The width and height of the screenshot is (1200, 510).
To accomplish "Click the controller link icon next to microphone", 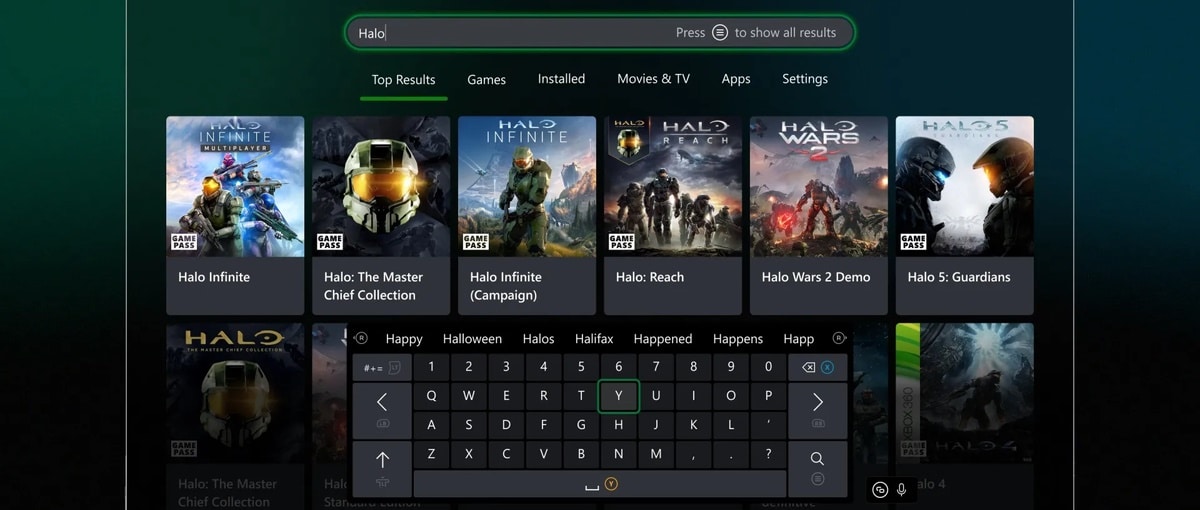I will 880,489.
